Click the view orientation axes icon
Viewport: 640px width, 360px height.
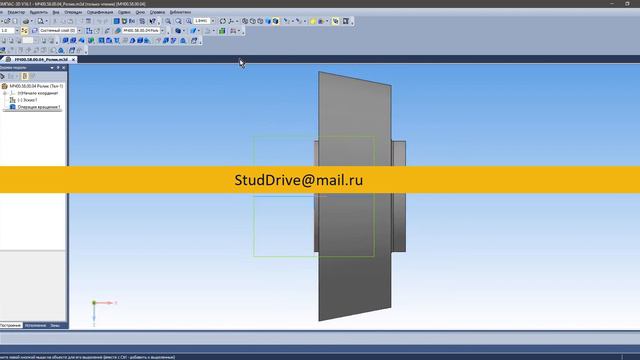click(231, 21)
